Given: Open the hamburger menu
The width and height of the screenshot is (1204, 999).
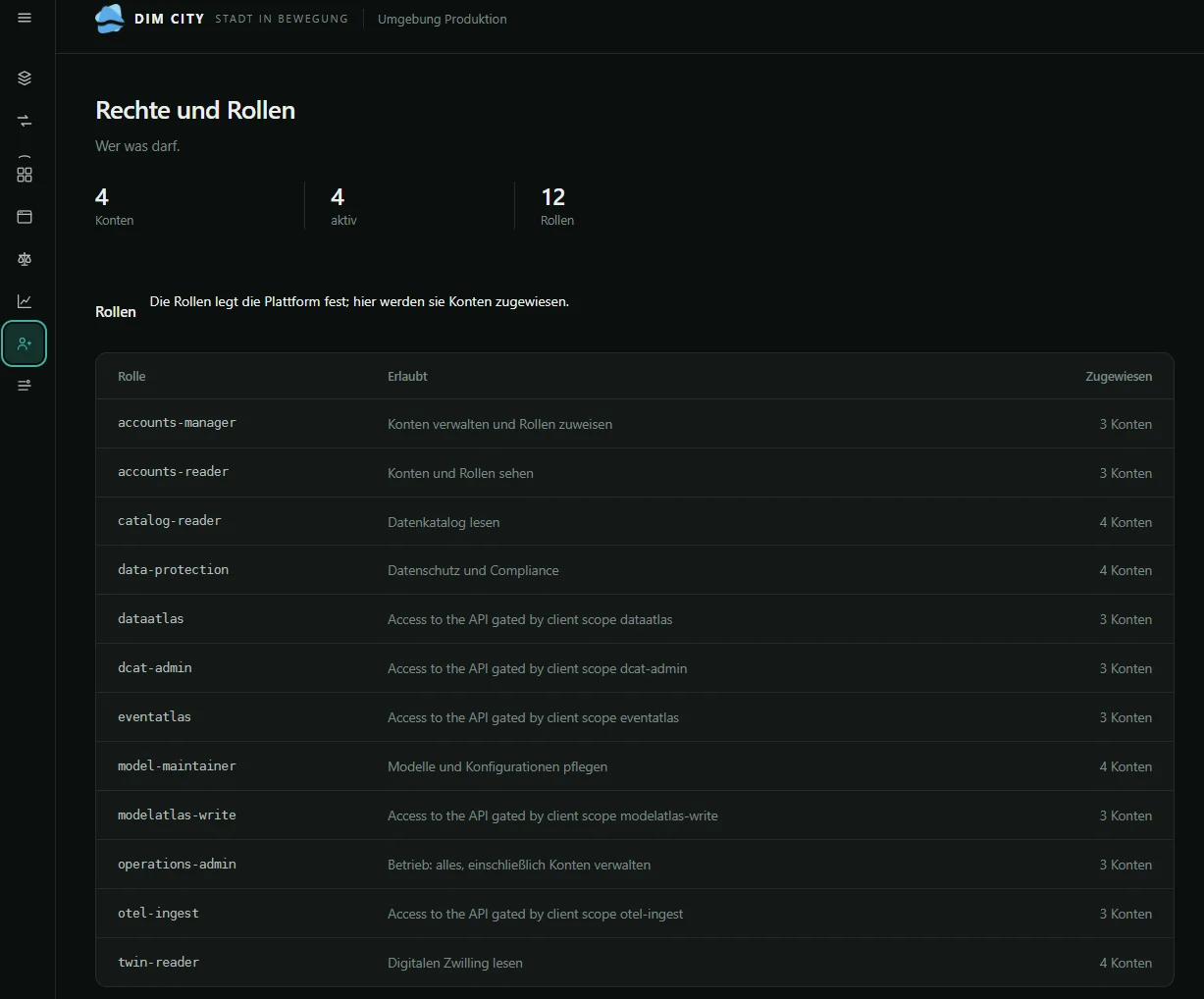Looking at the screenshot, I should [25, 18].
